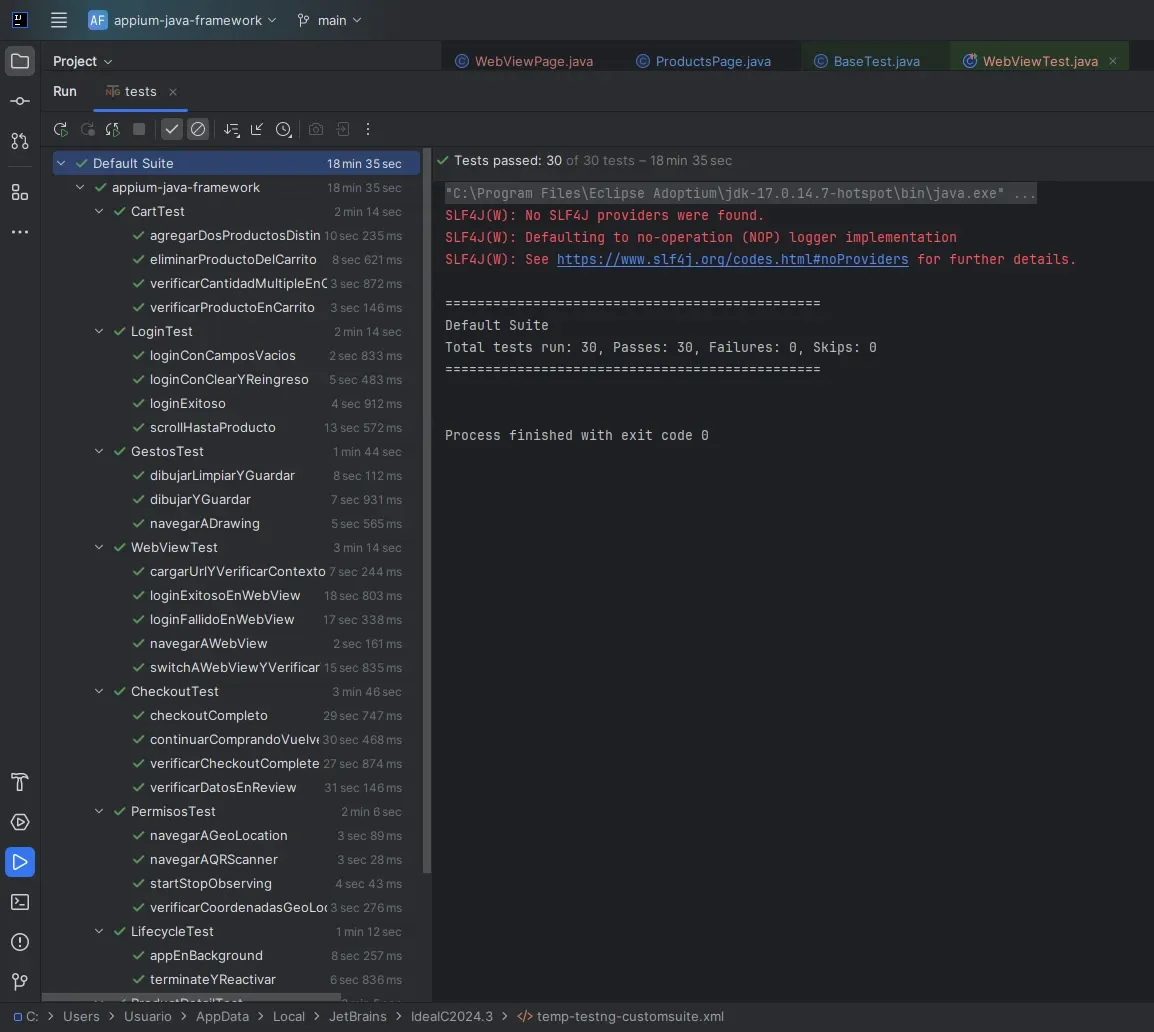Open the Build hammer tool window
The height and width of the screenshot is (1032, 1154).
(x=20, y=782)
